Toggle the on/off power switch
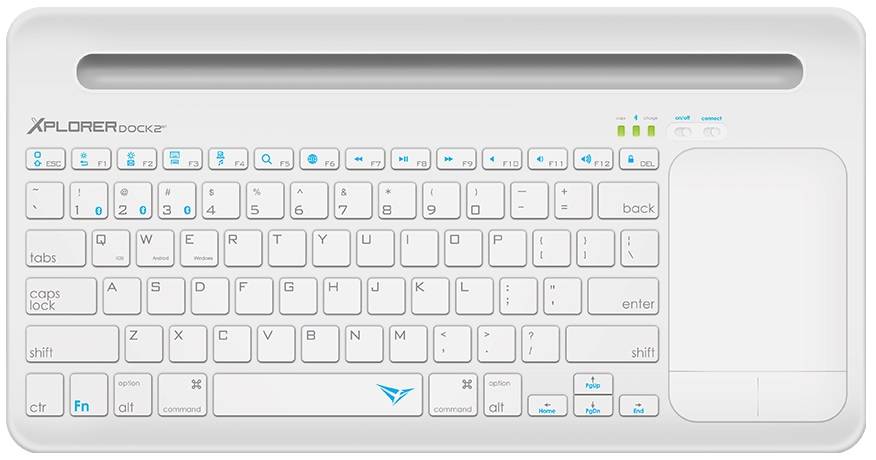 (683, 132)
